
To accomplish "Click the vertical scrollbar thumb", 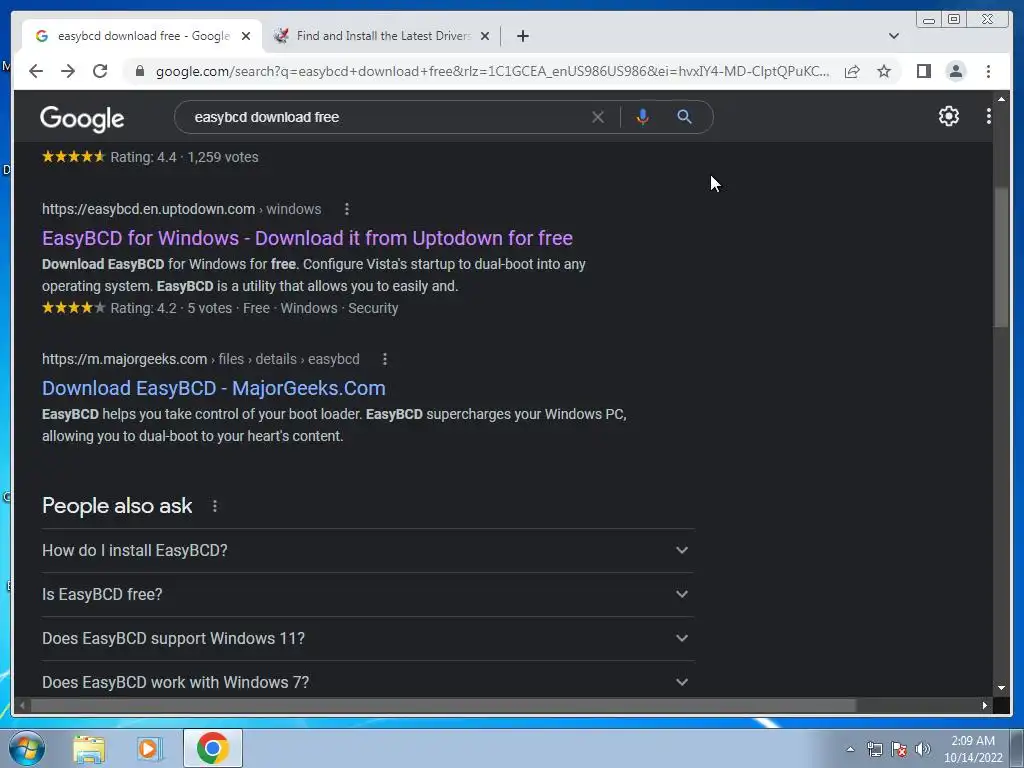I will point(1000,257).
